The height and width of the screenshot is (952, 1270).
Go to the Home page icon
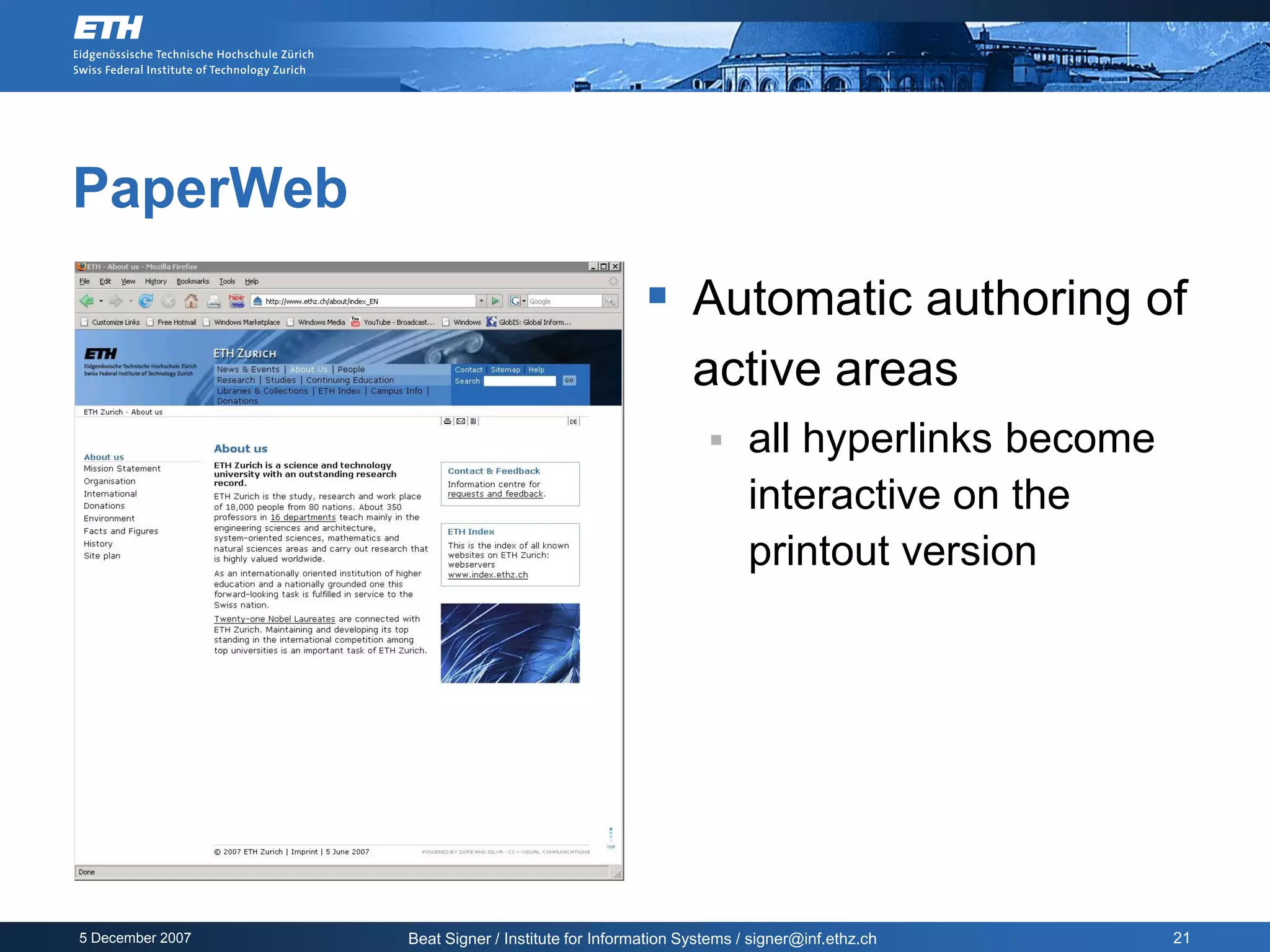tap(191, 301)
